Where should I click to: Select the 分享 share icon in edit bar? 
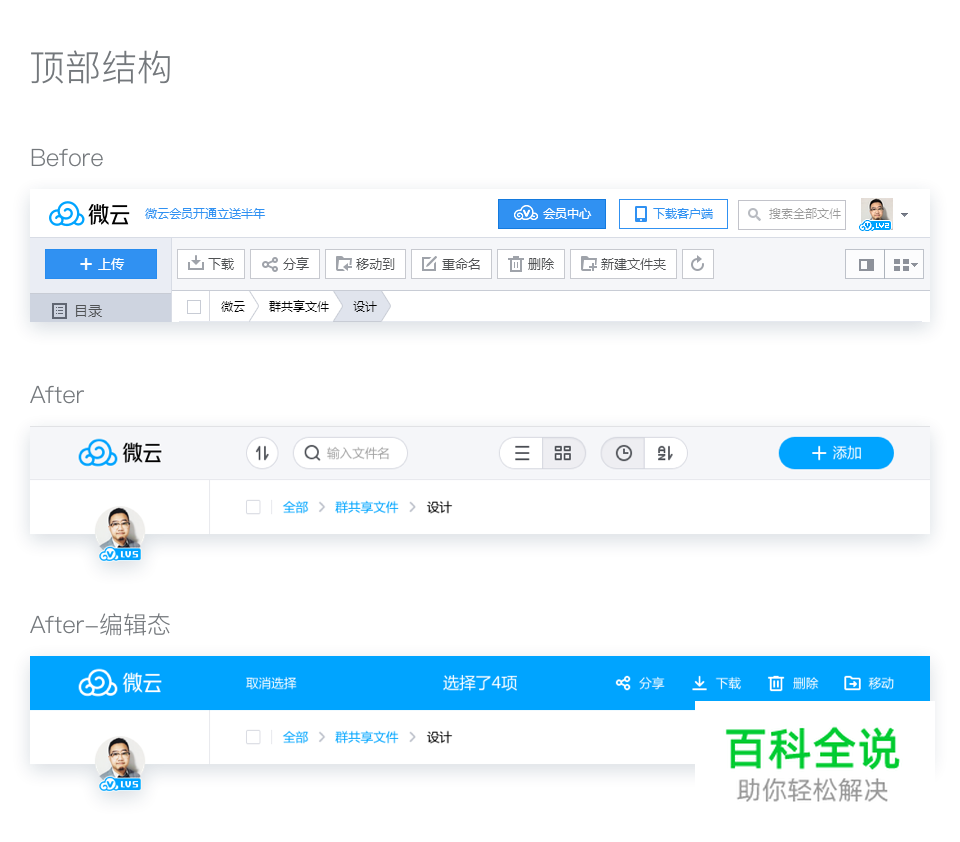point(639,682)
